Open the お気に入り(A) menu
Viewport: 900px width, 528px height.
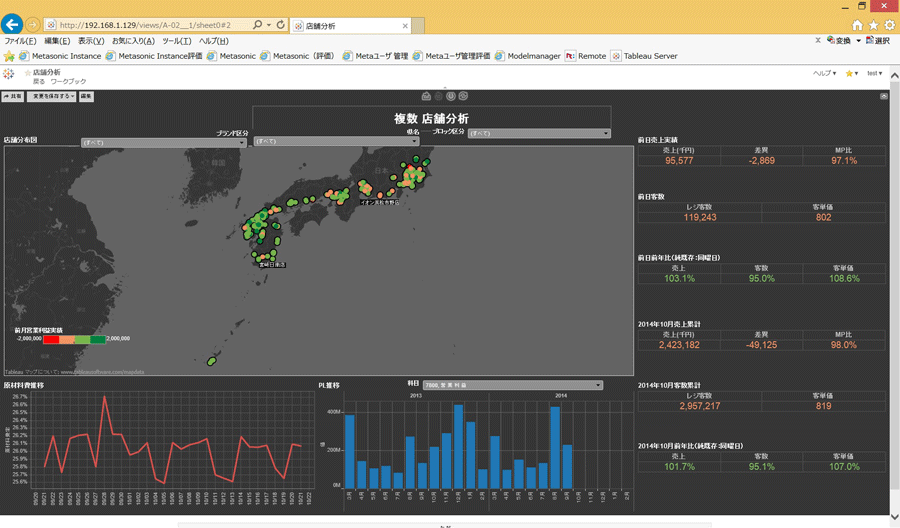pos(133,41)
